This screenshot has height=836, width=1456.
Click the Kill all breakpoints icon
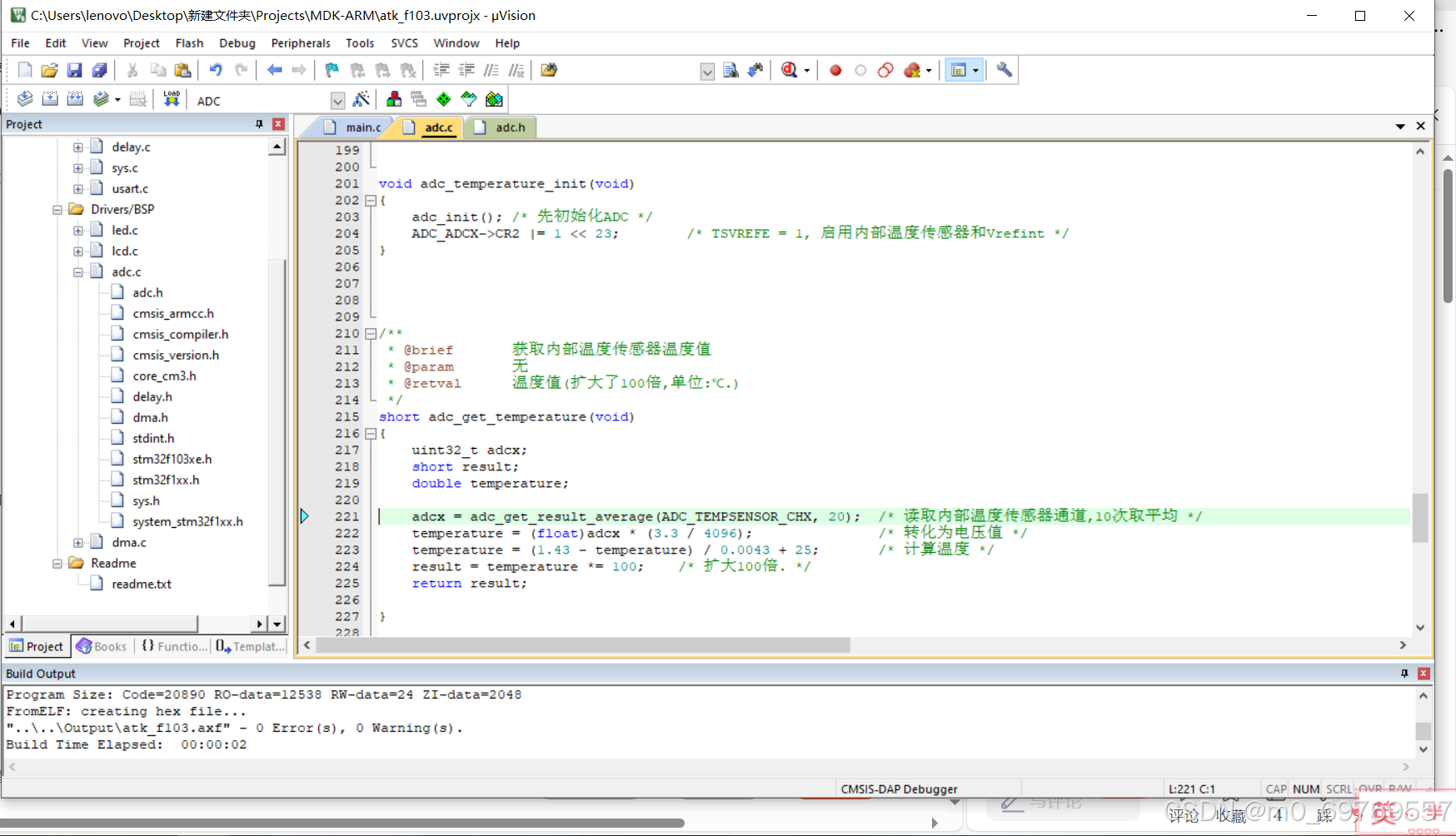coord(912,70)
